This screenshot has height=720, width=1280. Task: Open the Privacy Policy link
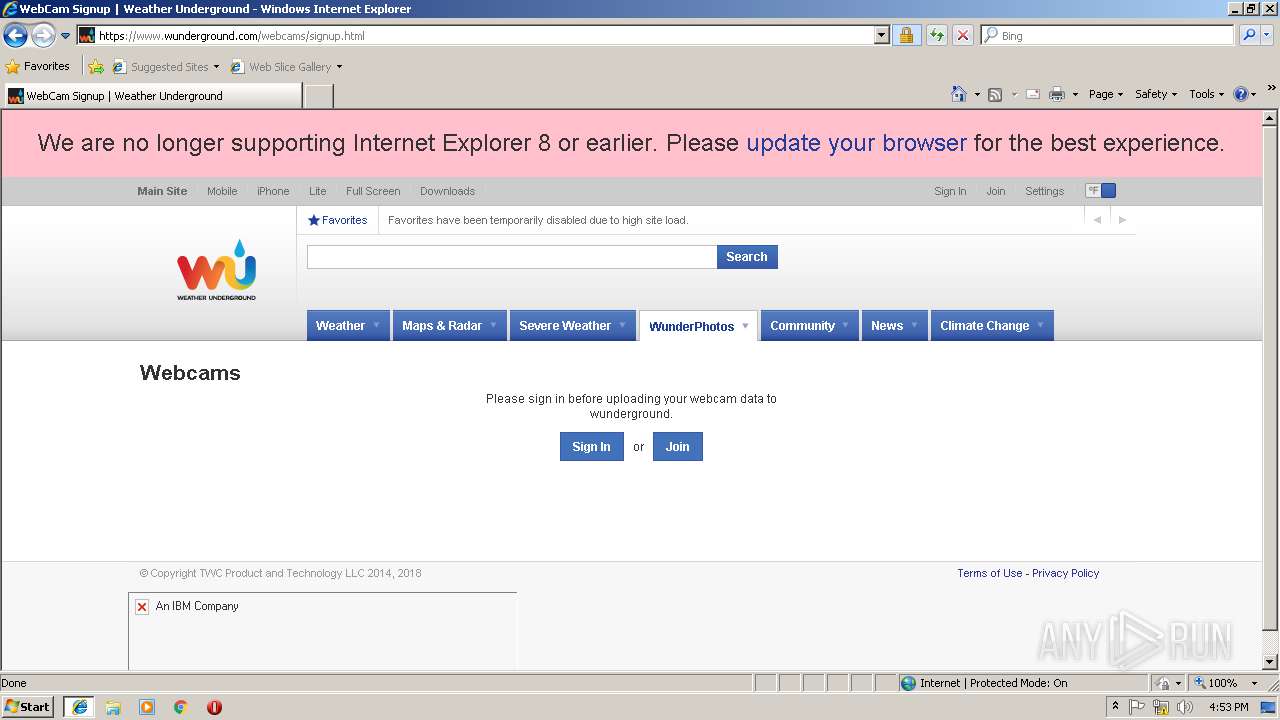click(x=1065, y=573)
